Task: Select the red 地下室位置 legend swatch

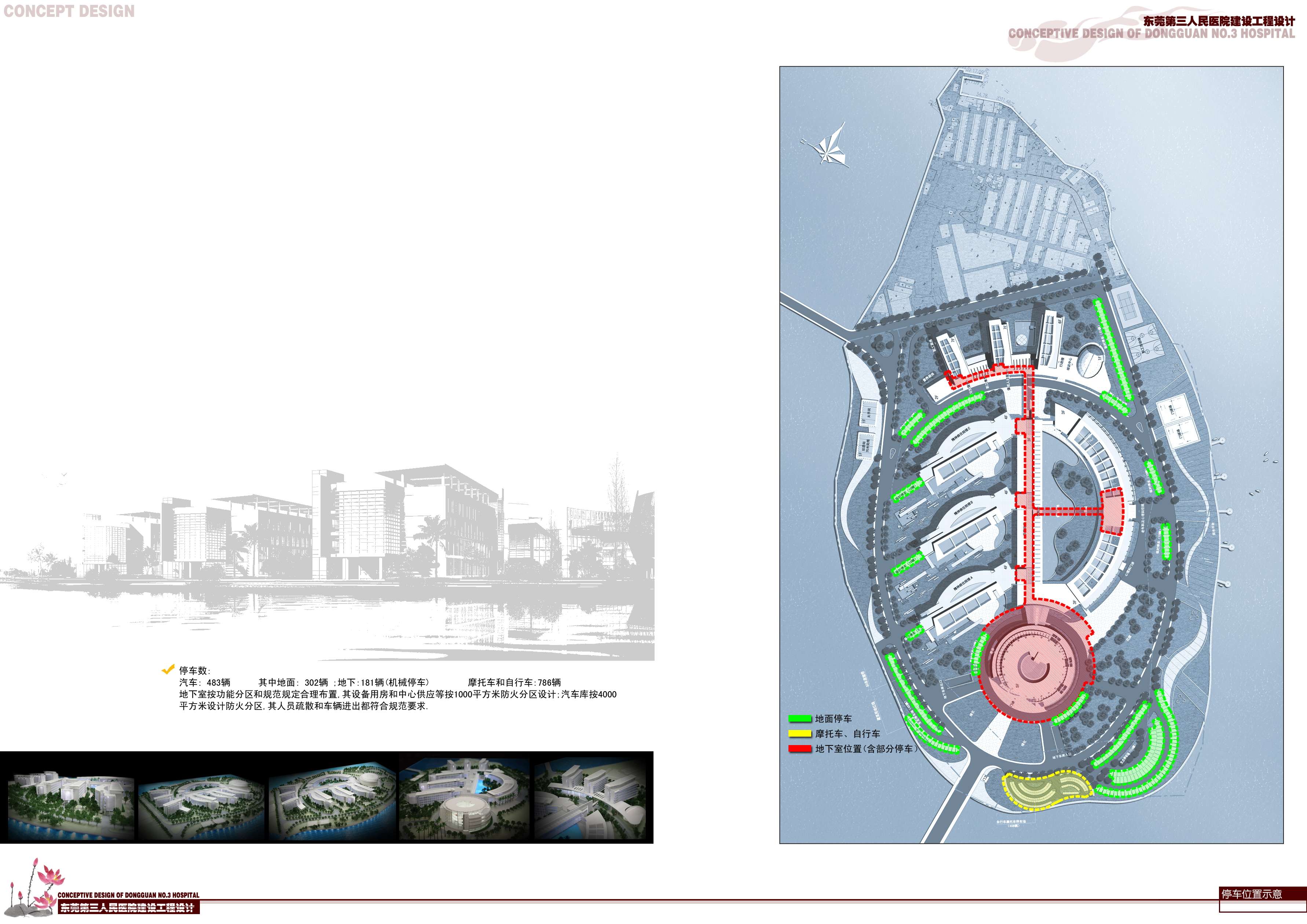Action: click(x=800, y=749)
